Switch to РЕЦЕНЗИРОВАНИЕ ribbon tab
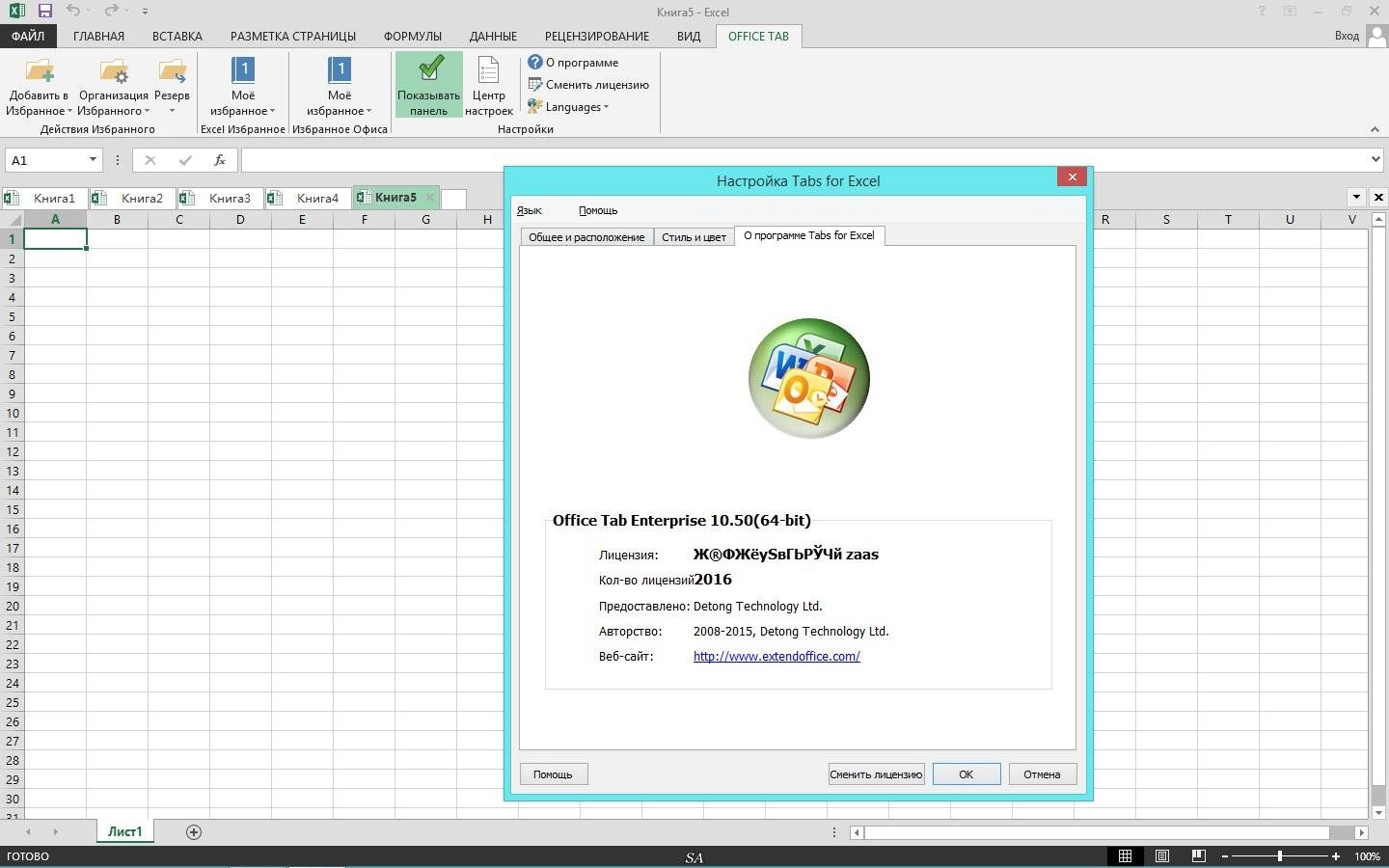1389x868 pixels. pyautogui.click(x=596, y=36)
